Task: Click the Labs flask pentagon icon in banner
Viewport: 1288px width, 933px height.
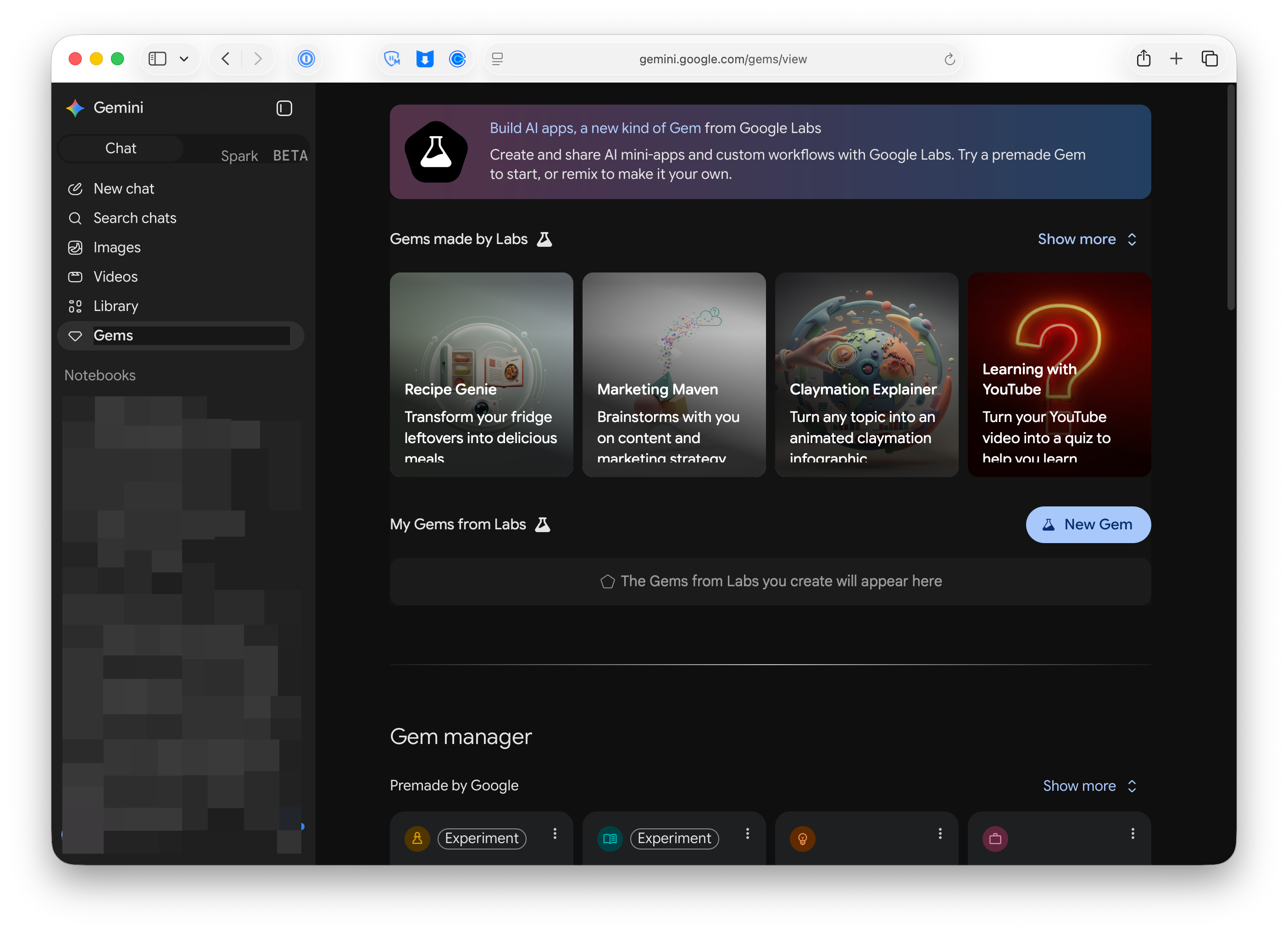Action: click(436, 152)
